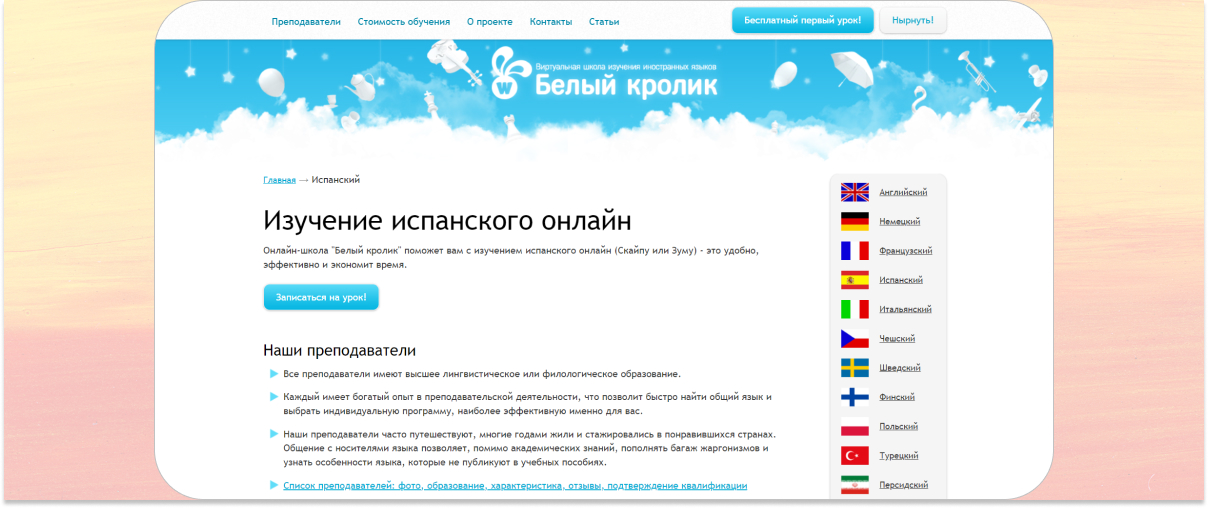1208x508 pixels.
Task: Click the German flag icon
Action: pyautogui.click(x=854, y=221)
